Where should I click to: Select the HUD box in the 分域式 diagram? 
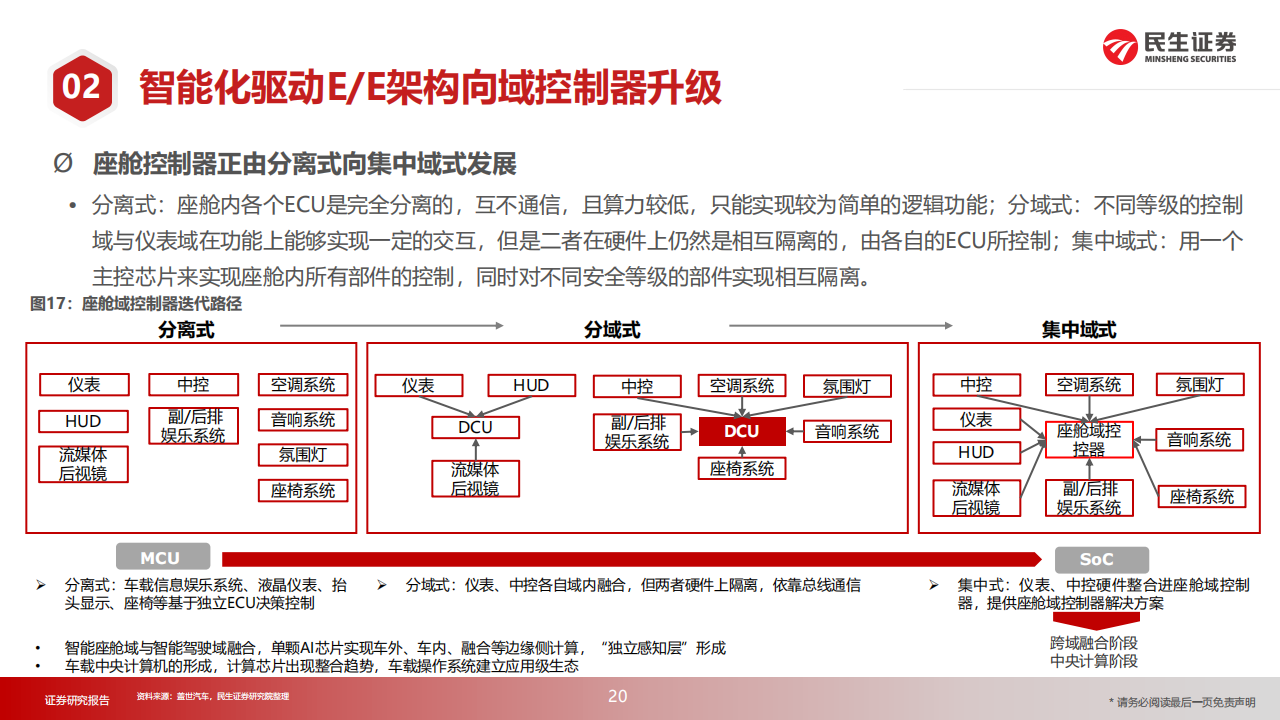(532, 386)
